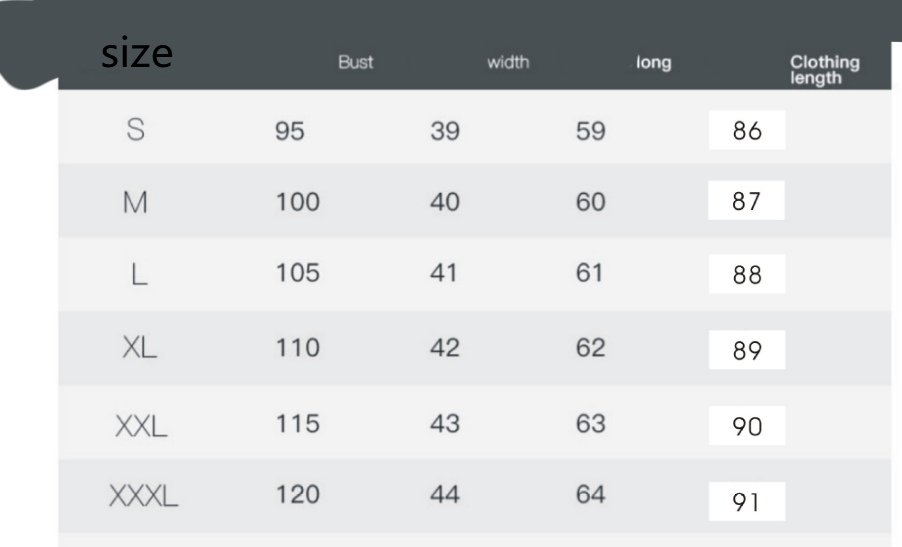Select the M size row label
This screenshot has width=902, height=547.
click(x=135, y=203)
